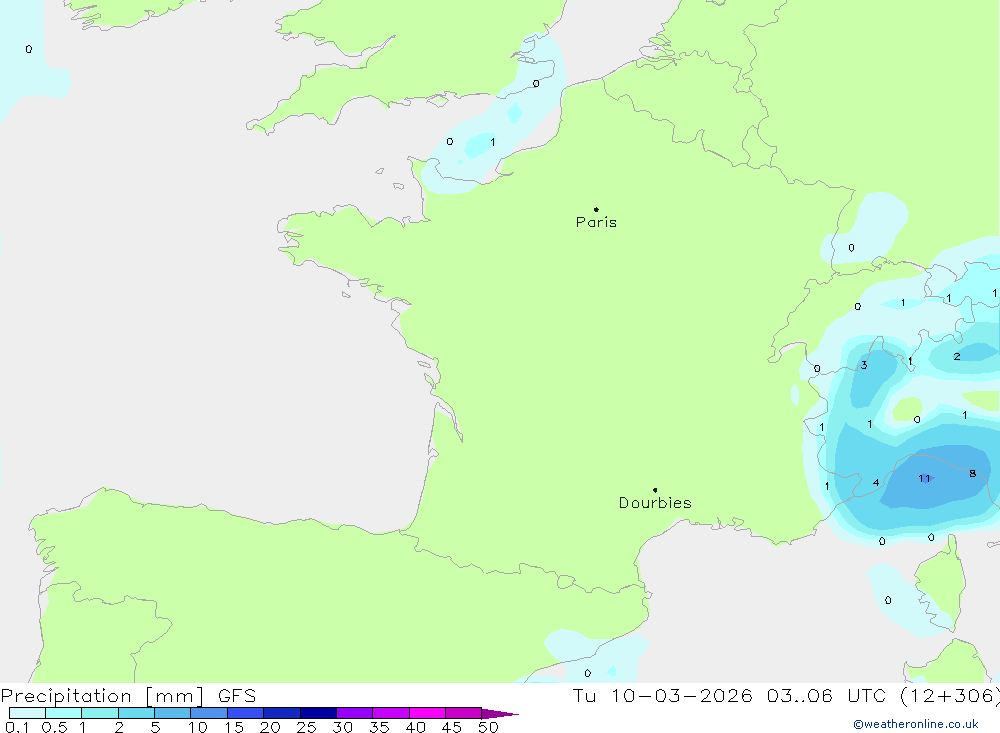This screenshot has height=733, width=1000.
Task: Click the 2 mm precipitation value
Action: [957, 357]
